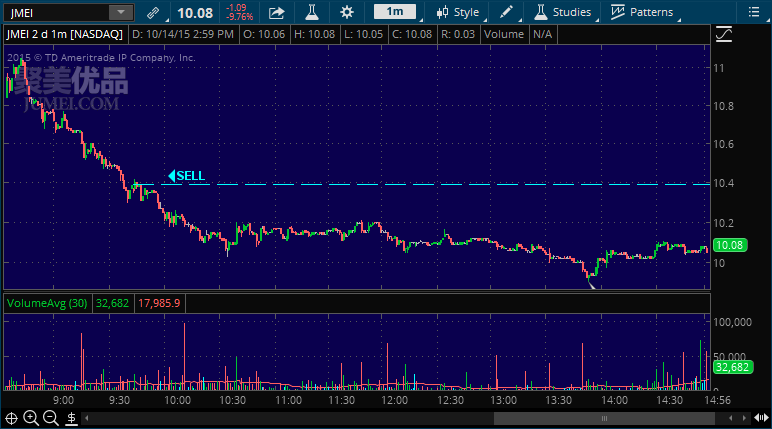The image size is (772, 429).
Task: Open chart settings gear icon
Action: click(347, 12)
